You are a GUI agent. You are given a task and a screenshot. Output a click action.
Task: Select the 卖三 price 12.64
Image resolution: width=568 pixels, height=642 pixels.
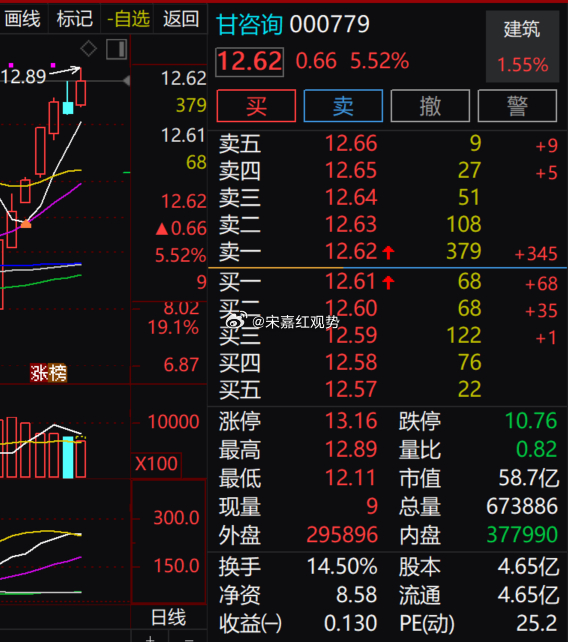(x=351, y=197)
